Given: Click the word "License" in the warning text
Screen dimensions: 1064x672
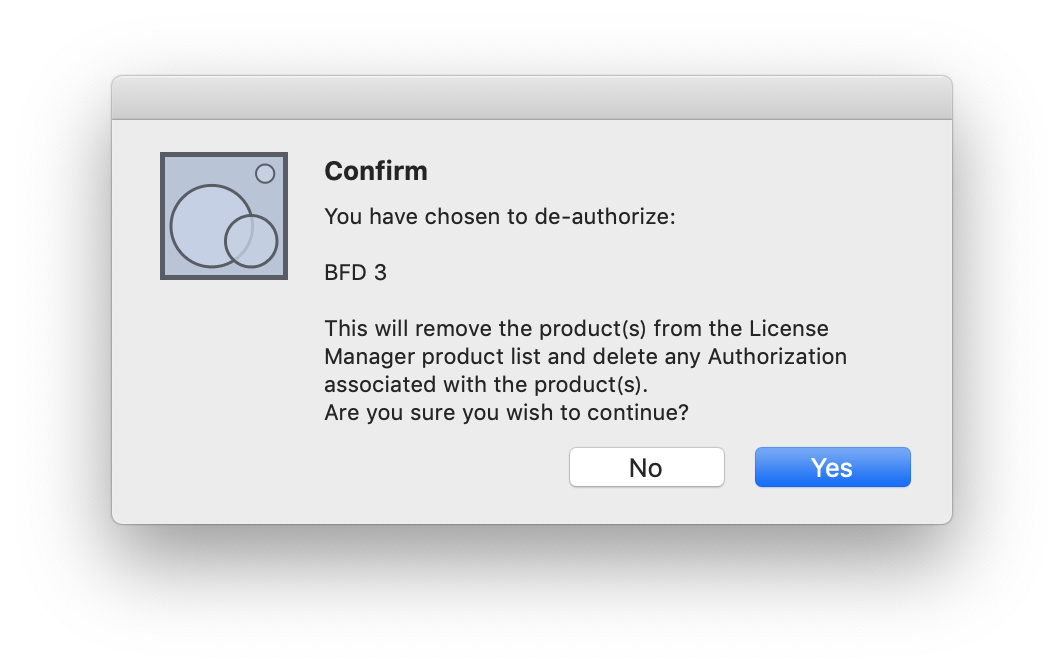Looking at the screenshot, I should 790,328.
